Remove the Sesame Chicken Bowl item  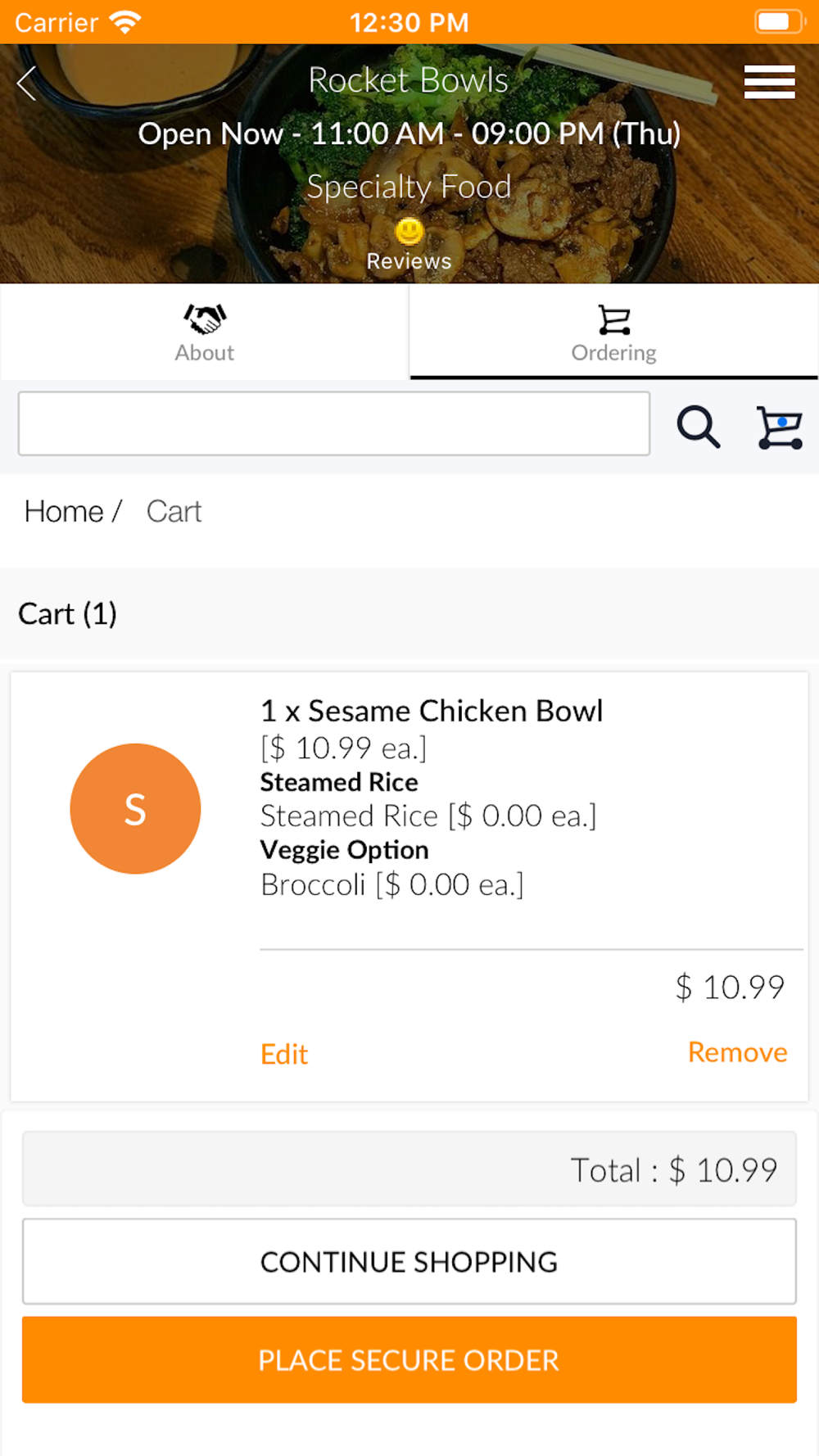[x=737, y=1052]
